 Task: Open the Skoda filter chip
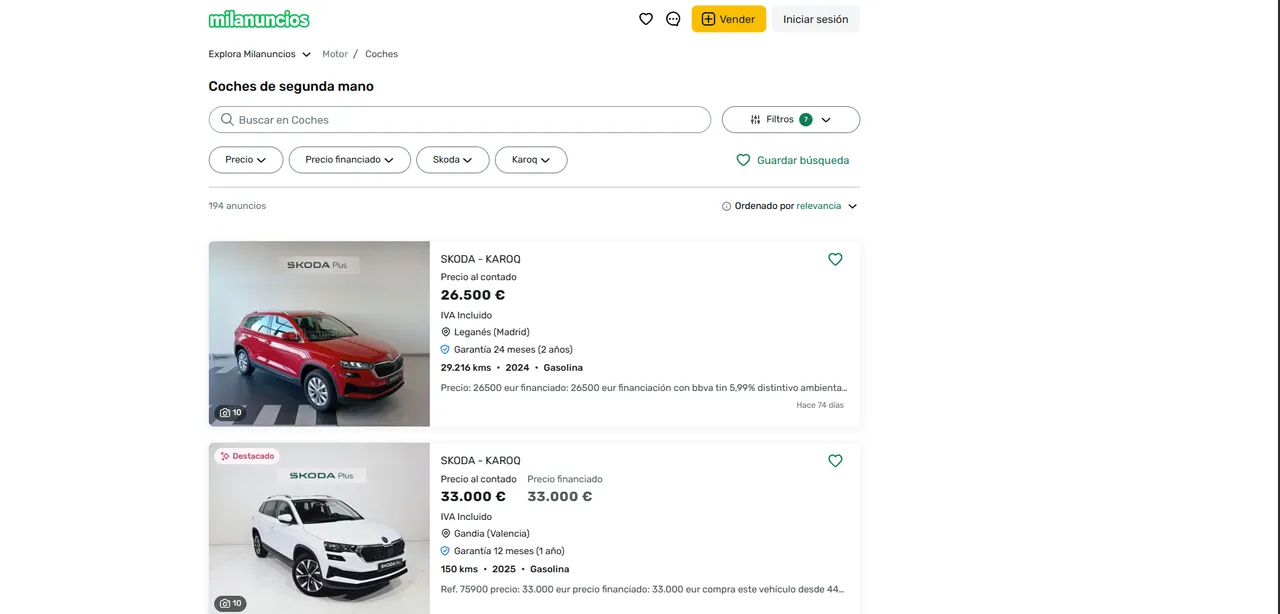(x=452, y=159)
